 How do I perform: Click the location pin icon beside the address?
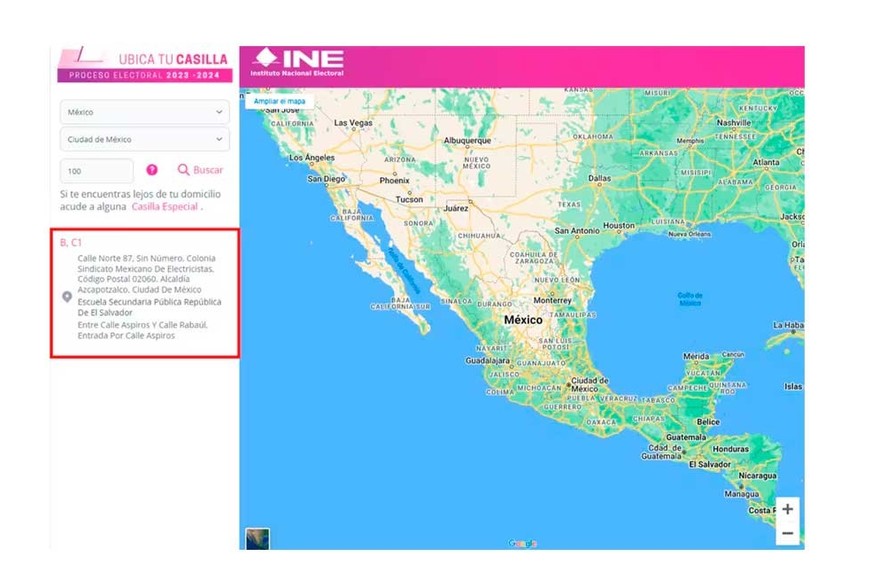coord(67,297)
